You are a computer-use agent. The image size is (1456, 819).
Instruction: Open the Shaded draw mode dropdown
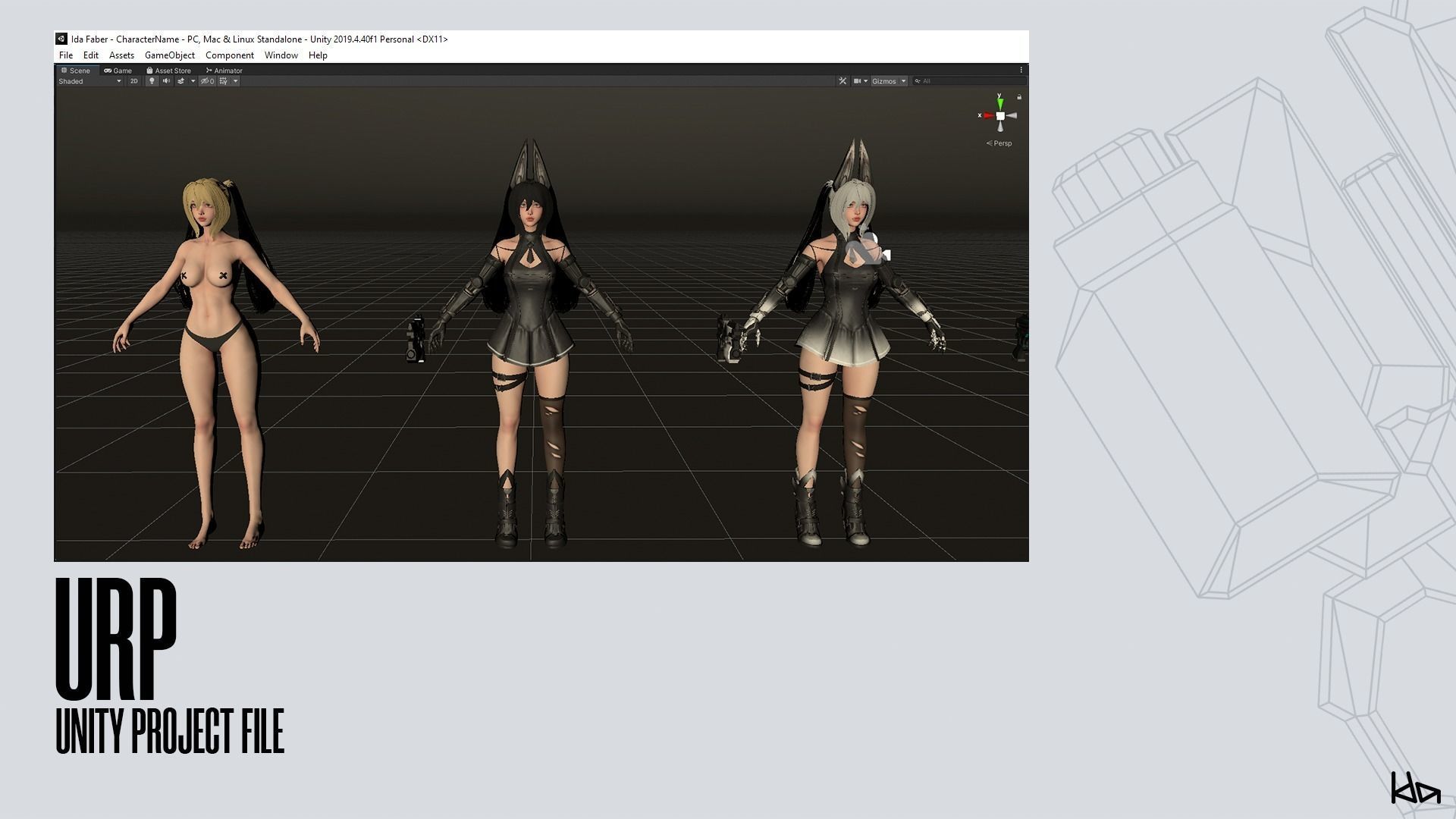click(89, 81)
